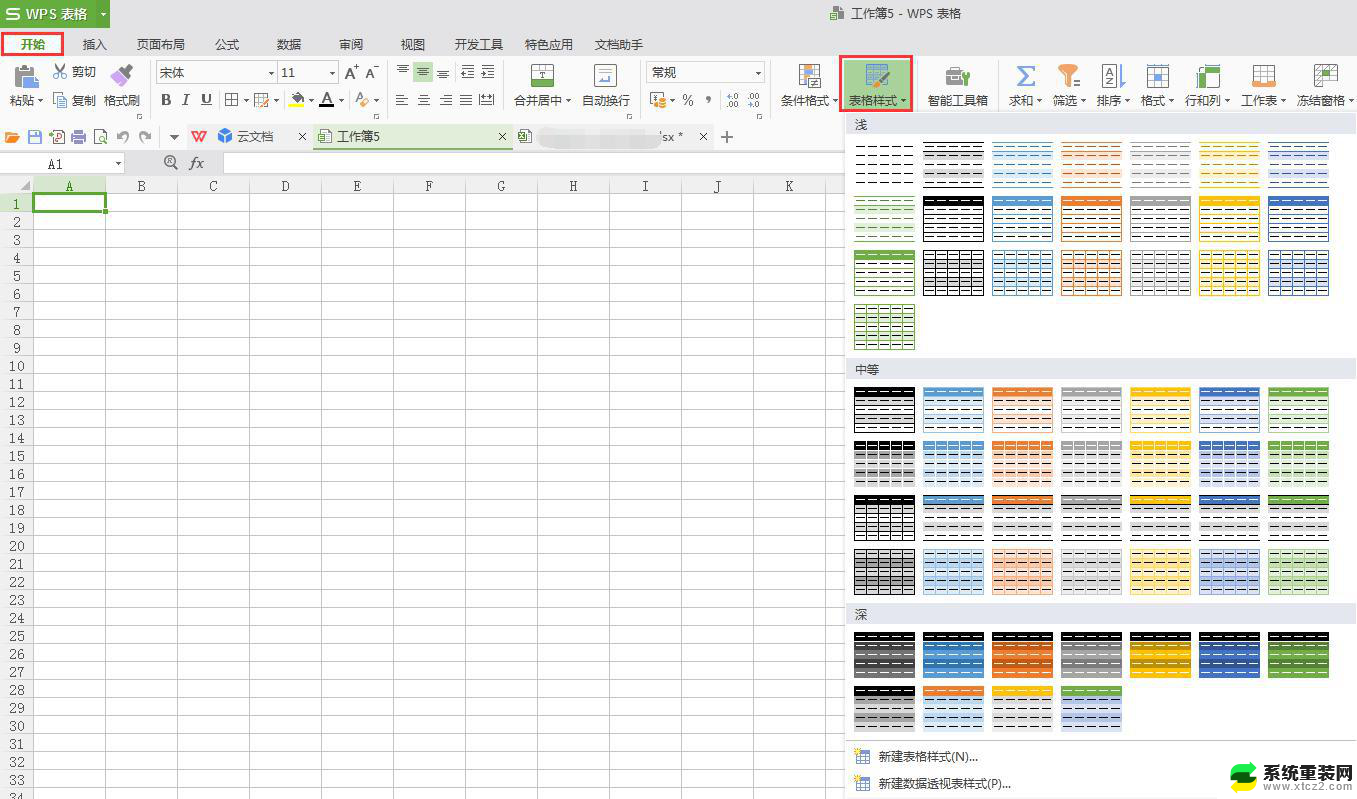This screenshot has width=1357, height=799.
Task: Open the font size dropdown showing 11
Action: click(x=333, y=73)
